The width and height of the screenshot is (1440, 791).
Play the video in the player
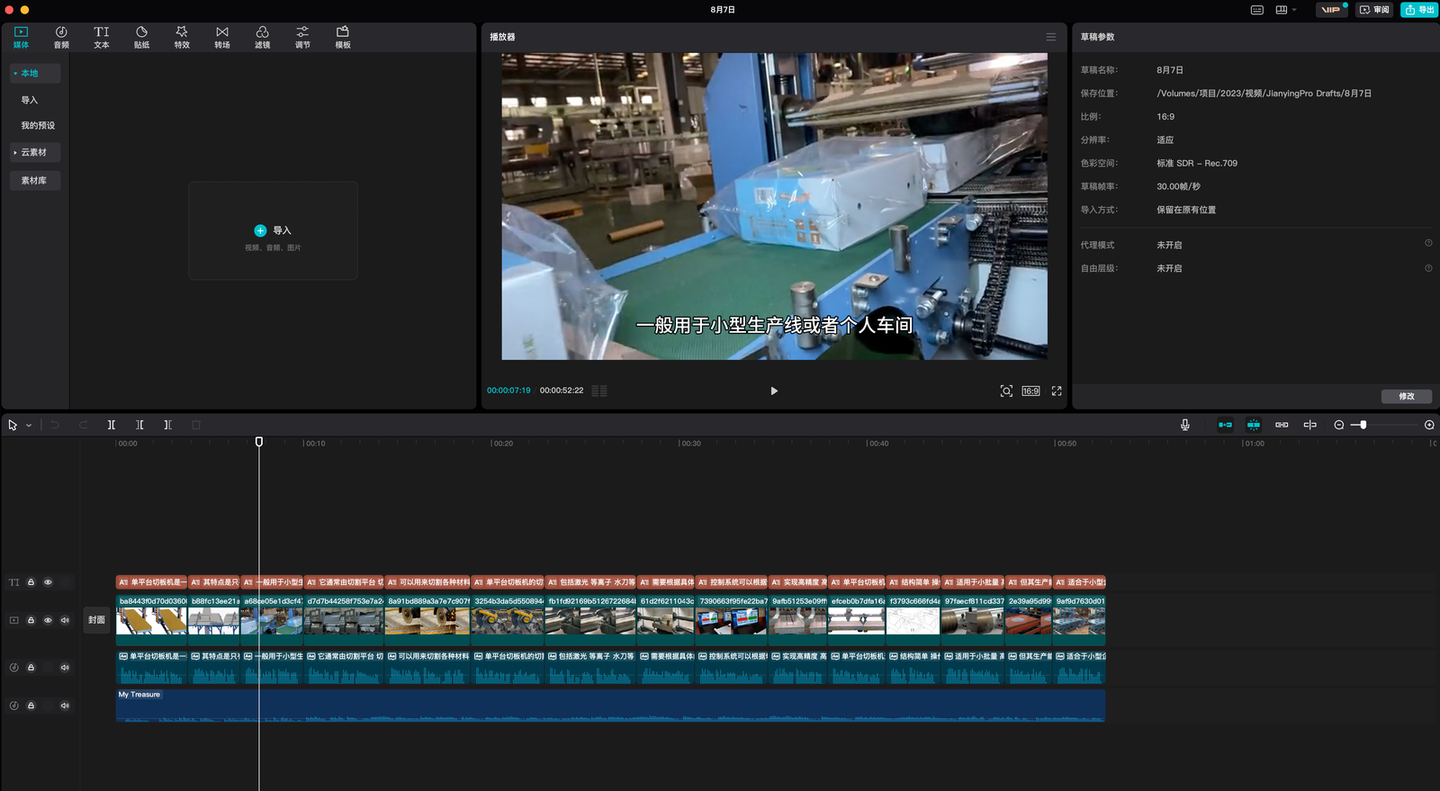pos(774,391)
